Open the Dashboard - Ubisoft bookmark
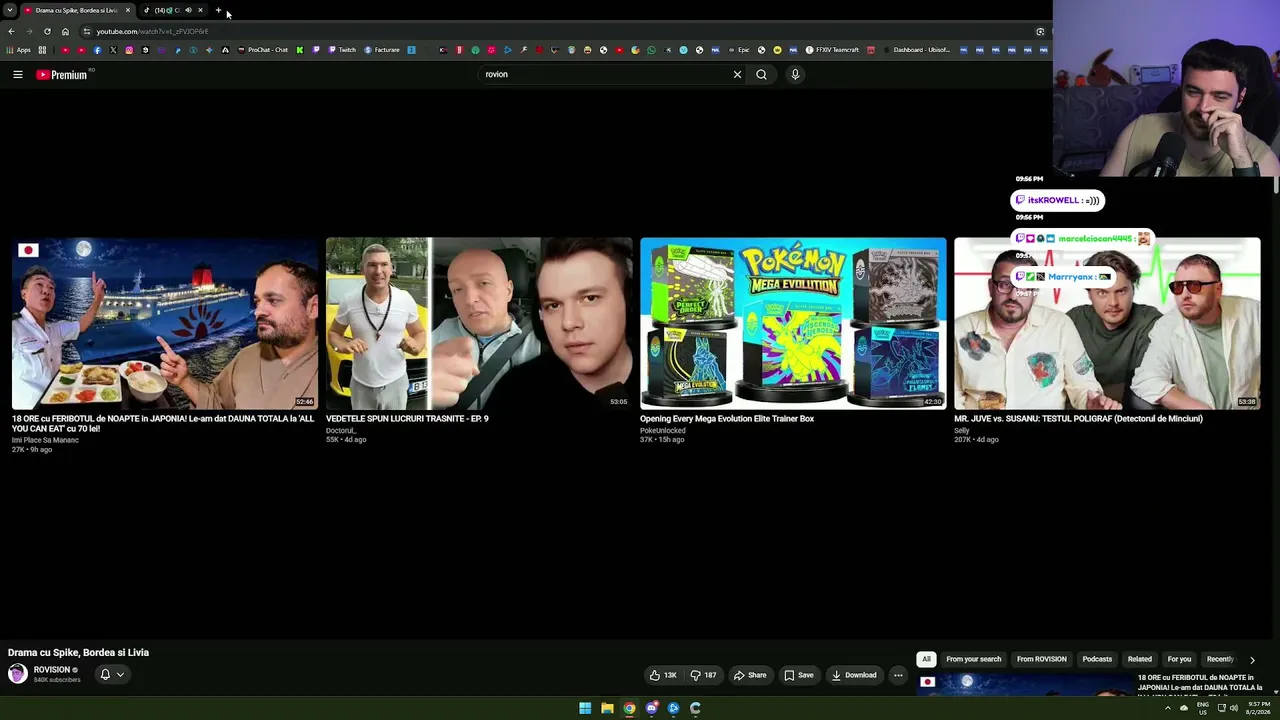 (917, 50)
